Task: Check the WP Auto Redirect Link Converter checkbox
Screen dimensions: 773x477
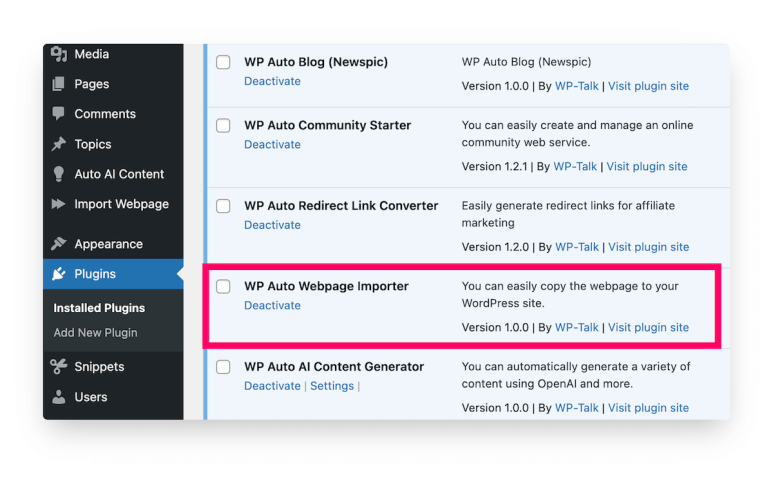Action: pos(223,205)
